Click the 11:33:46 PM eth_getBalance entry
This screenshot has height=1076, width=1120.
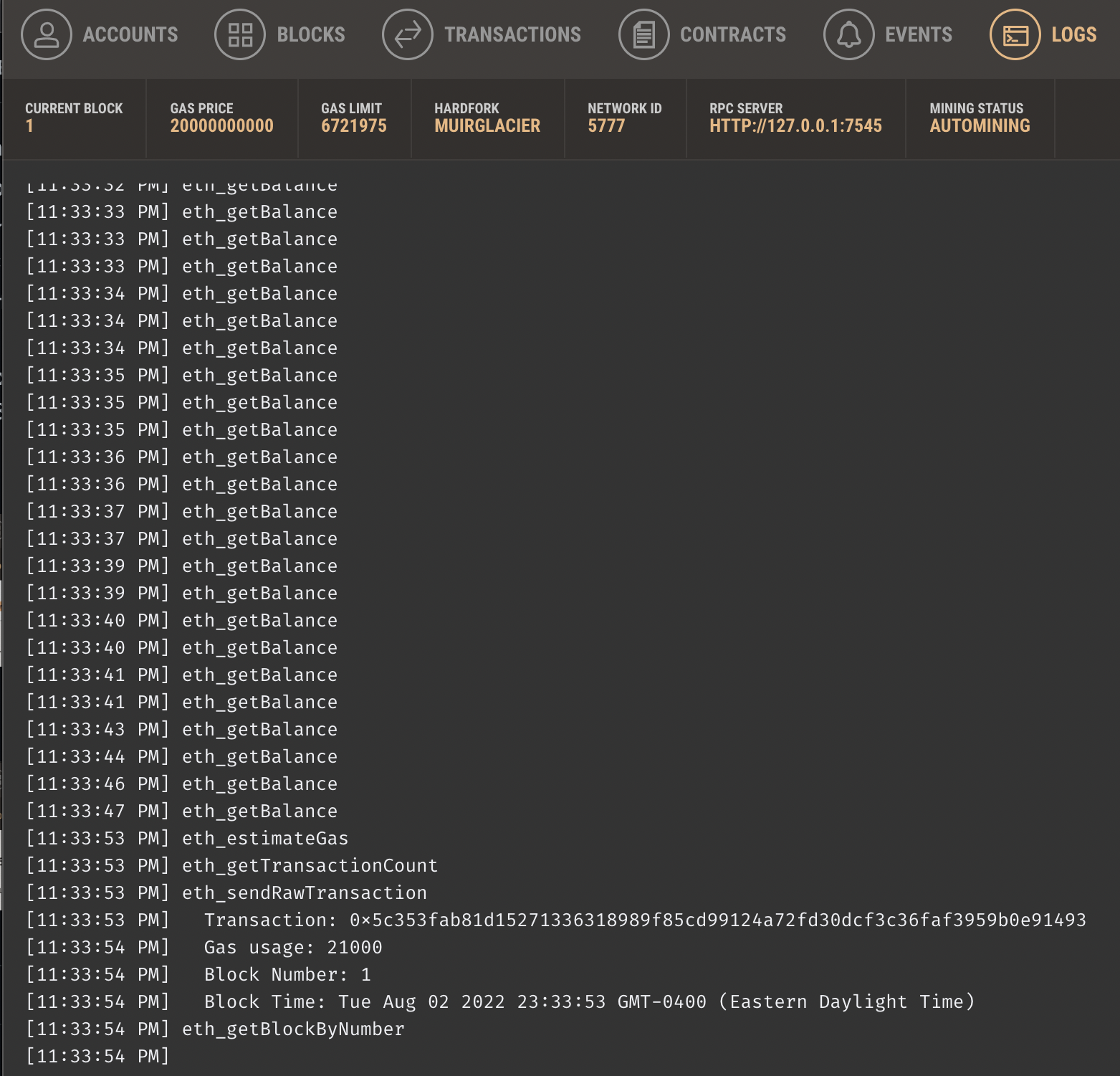coord(182,784)
